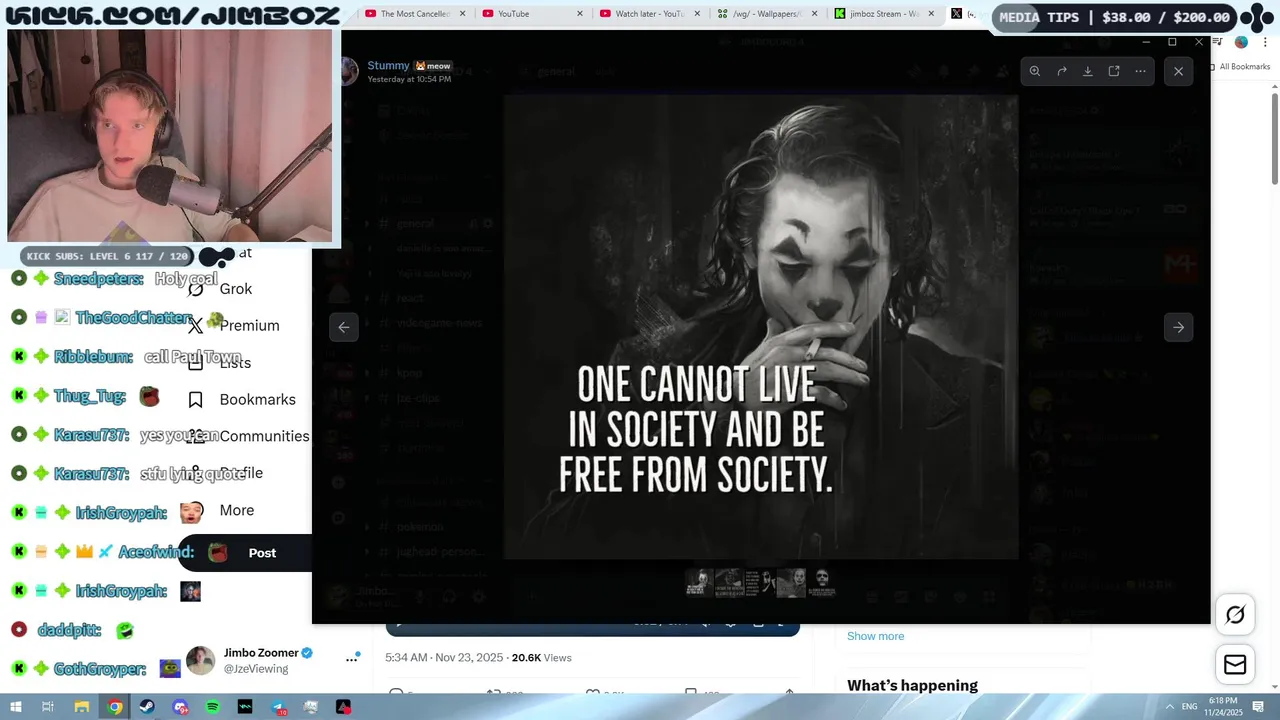Open All Bookmarks folder in Chrome
1280x720 pixels.
1241,67
